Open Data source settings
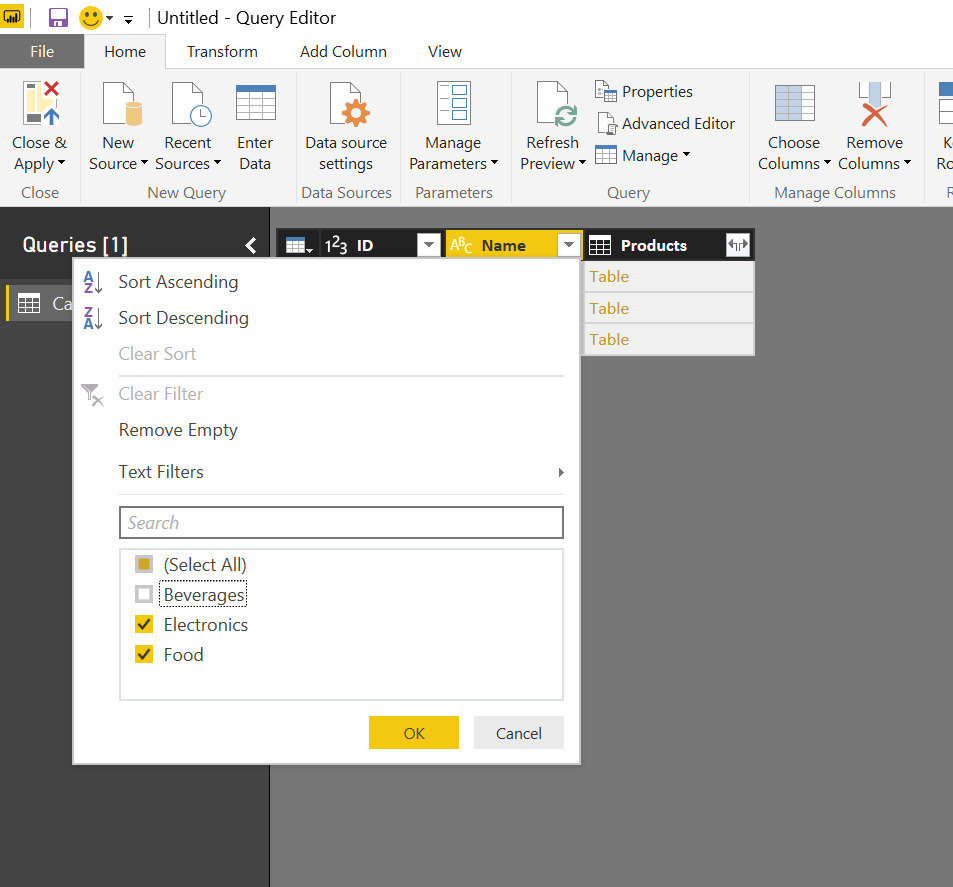 [x=346, y=127]
